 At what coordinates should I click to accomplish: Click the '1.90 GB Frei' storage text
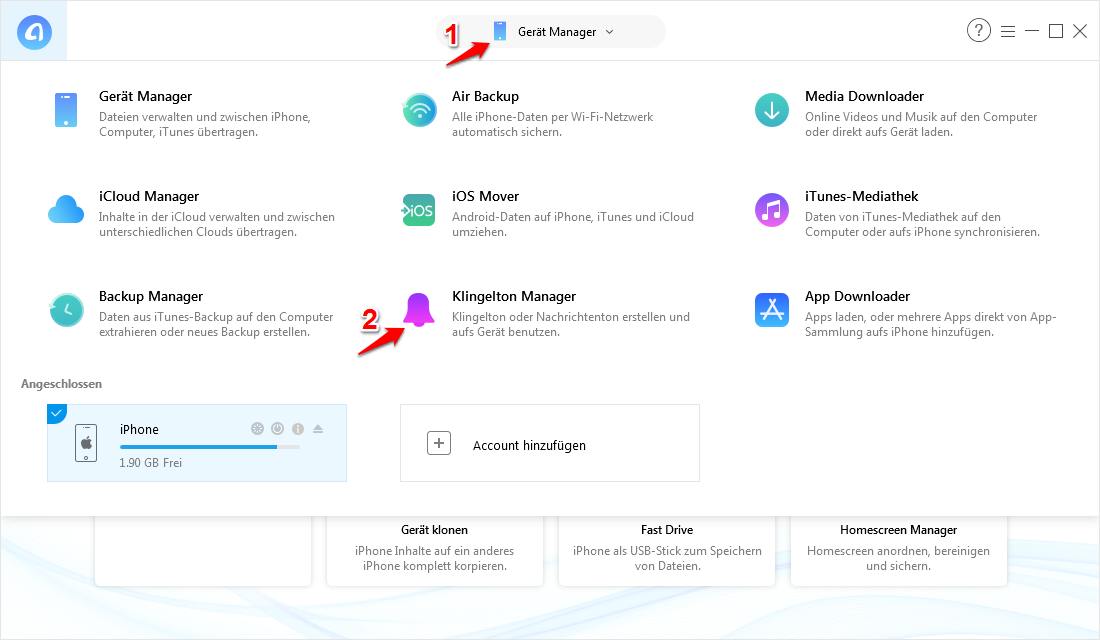(150, 463)
